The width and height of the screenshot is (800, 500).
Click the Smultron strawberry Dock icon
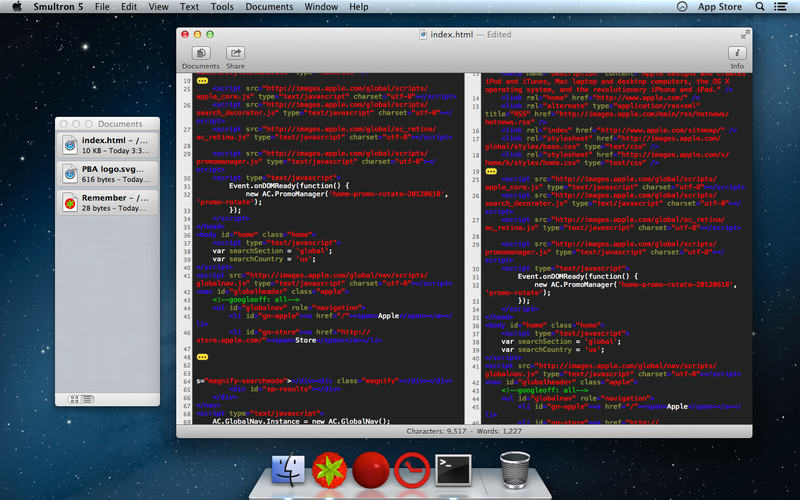pyautogui.click(x=330, y=470)
